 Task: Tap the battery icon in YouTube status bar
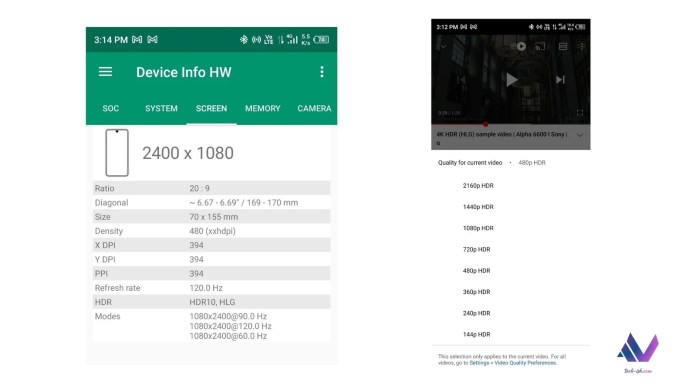[x=580, y=27]
